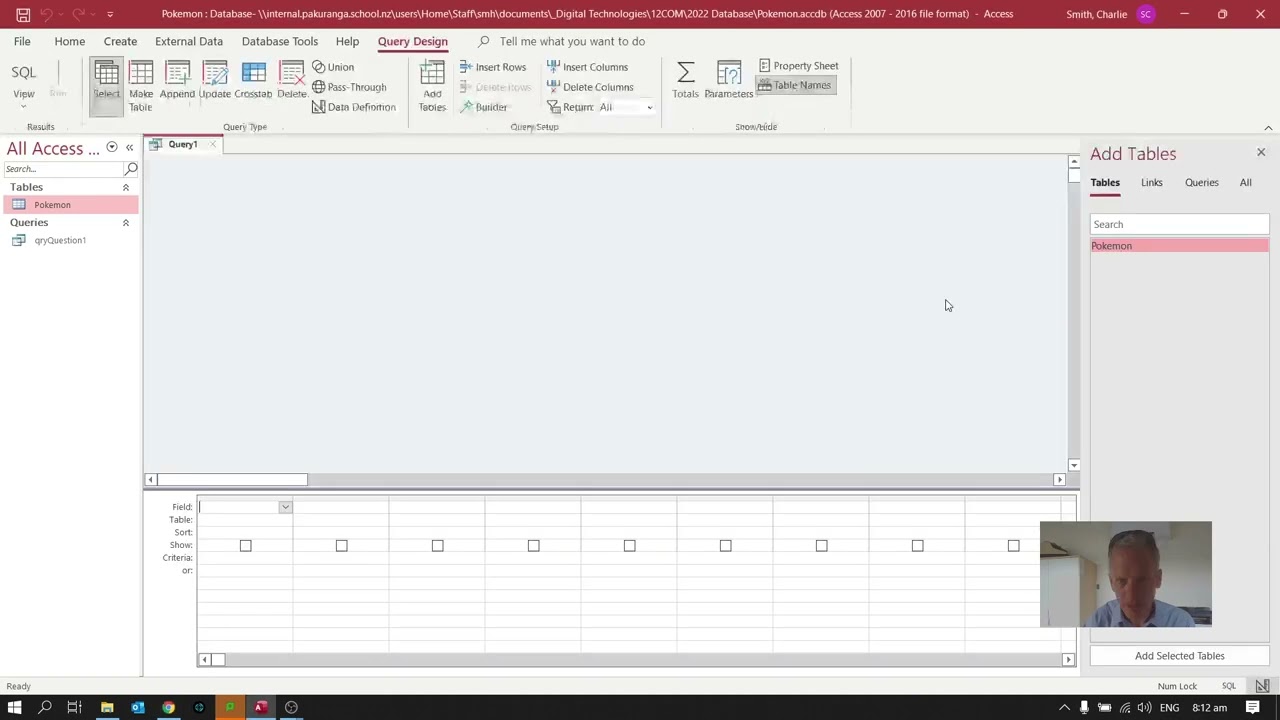Choose the Make Table query type
Image resolution: width=1280 pixels, height=720 pixels.
point(141,87)
